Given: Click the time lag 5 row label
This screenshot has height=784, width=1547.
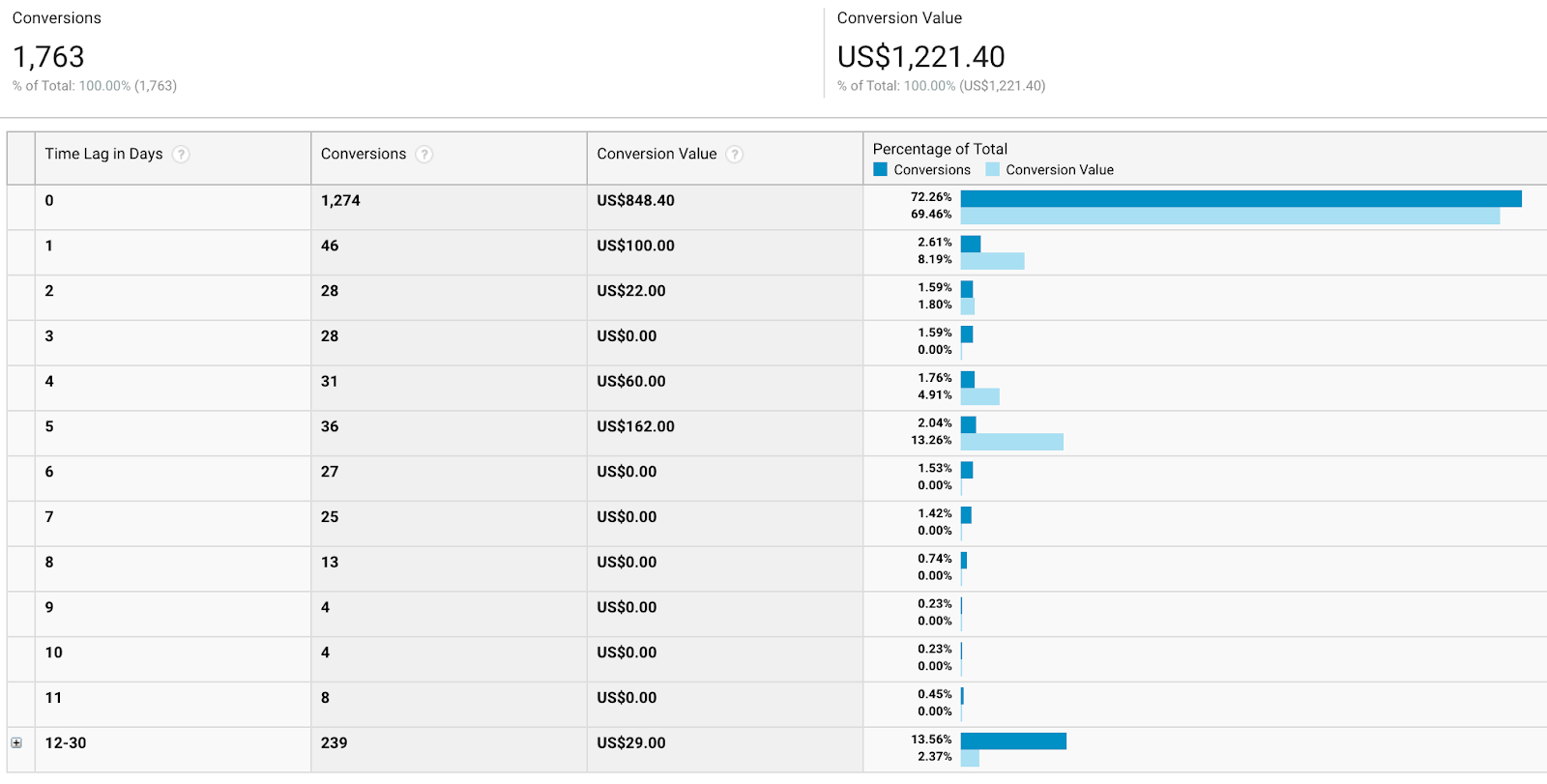Looking at the screenshot, I should coord(49,427).
